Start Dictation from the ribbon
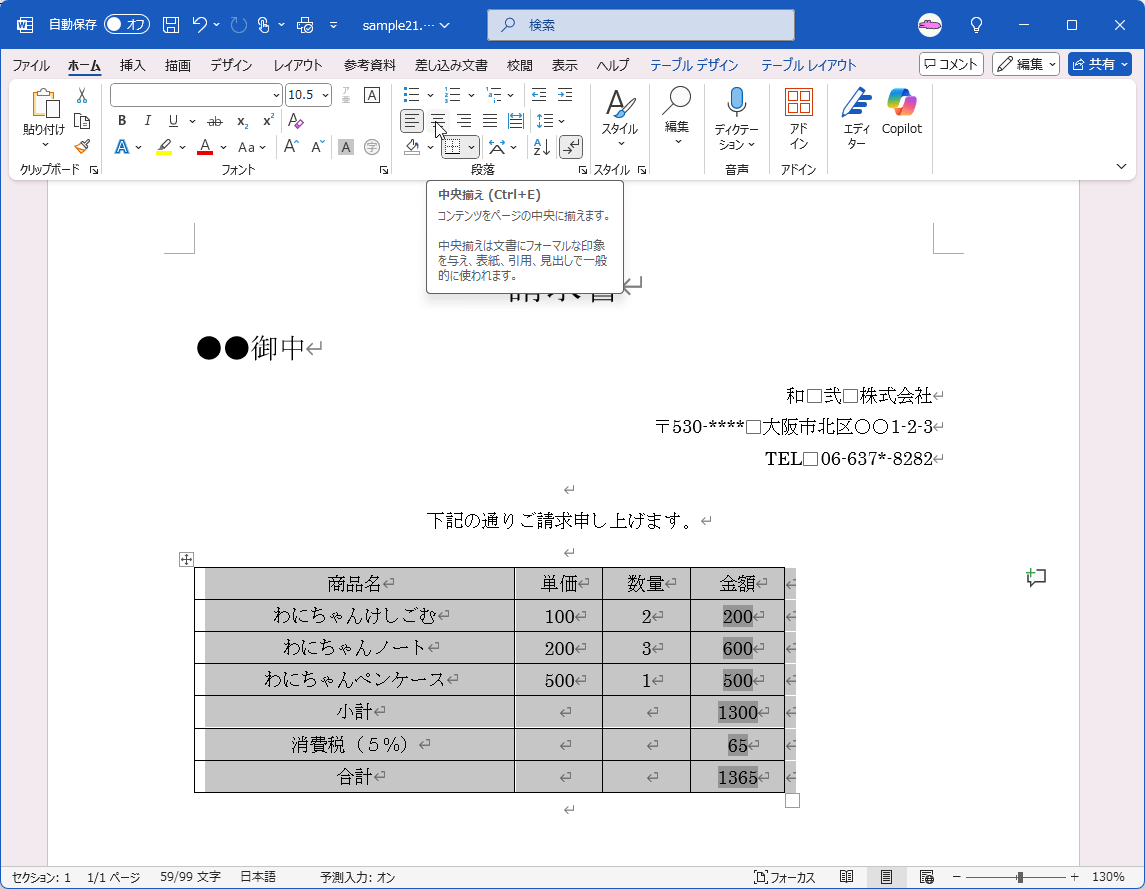 tap(737, 112)
